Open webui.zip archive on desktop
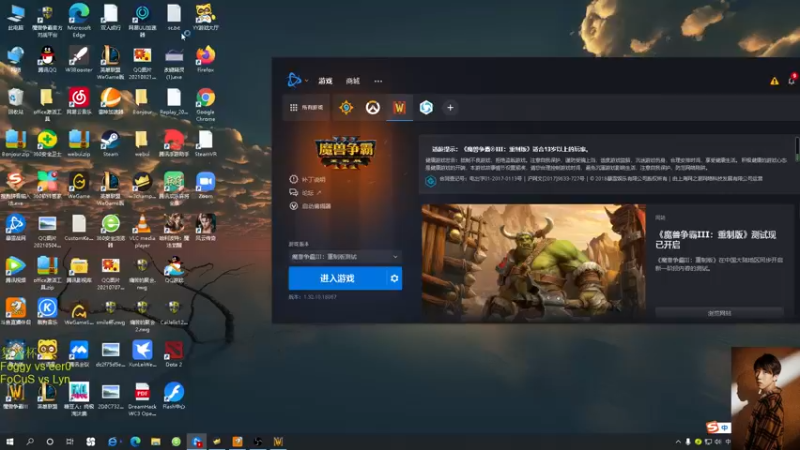 tap(79, 143)
